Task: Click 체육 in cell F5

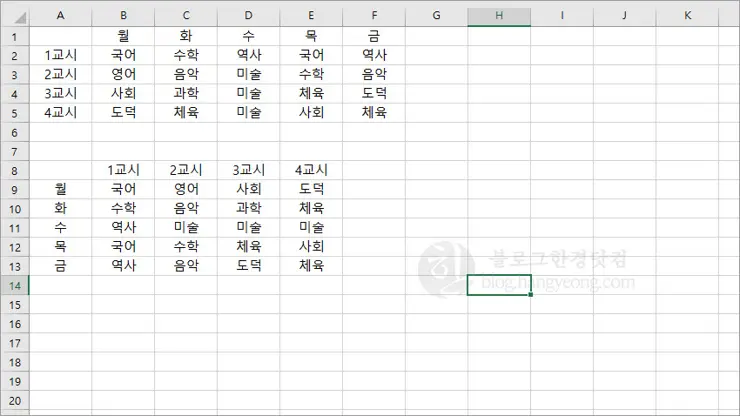Action: pos(374,112)
